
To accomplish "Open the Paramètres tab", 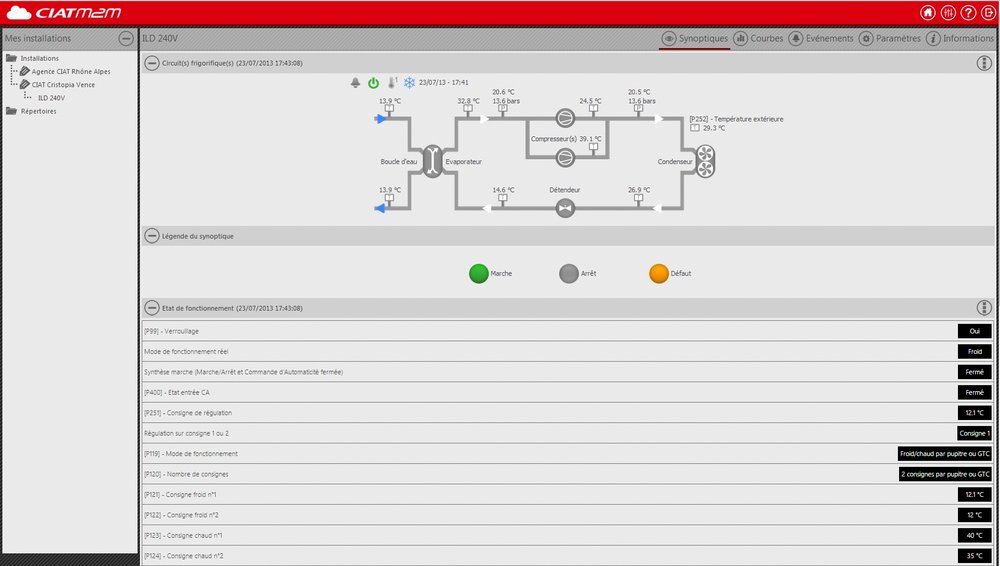I will pos(890,38).
